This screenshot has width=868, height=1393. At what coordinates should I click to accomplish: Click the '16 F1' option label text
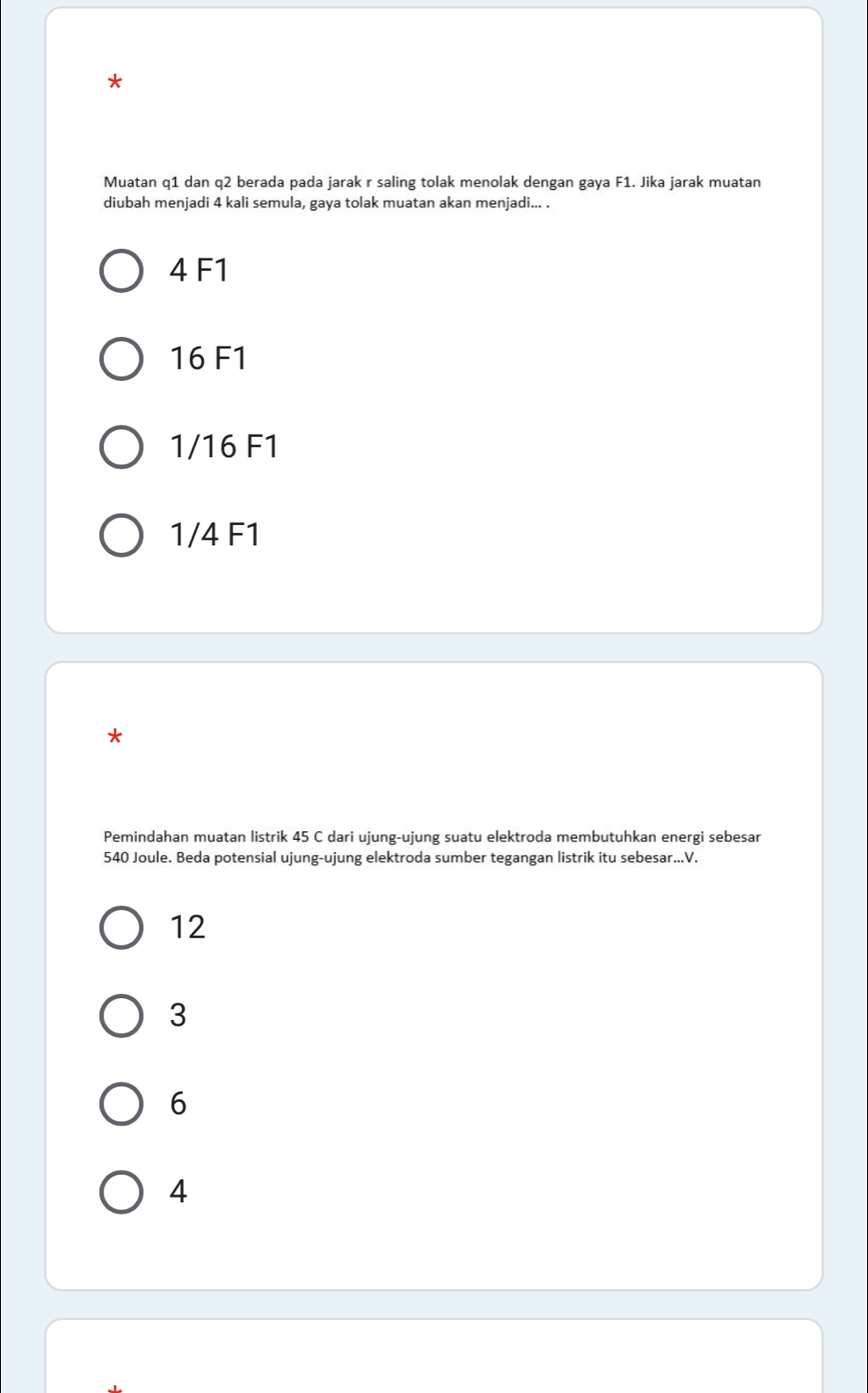coord(208,359)
